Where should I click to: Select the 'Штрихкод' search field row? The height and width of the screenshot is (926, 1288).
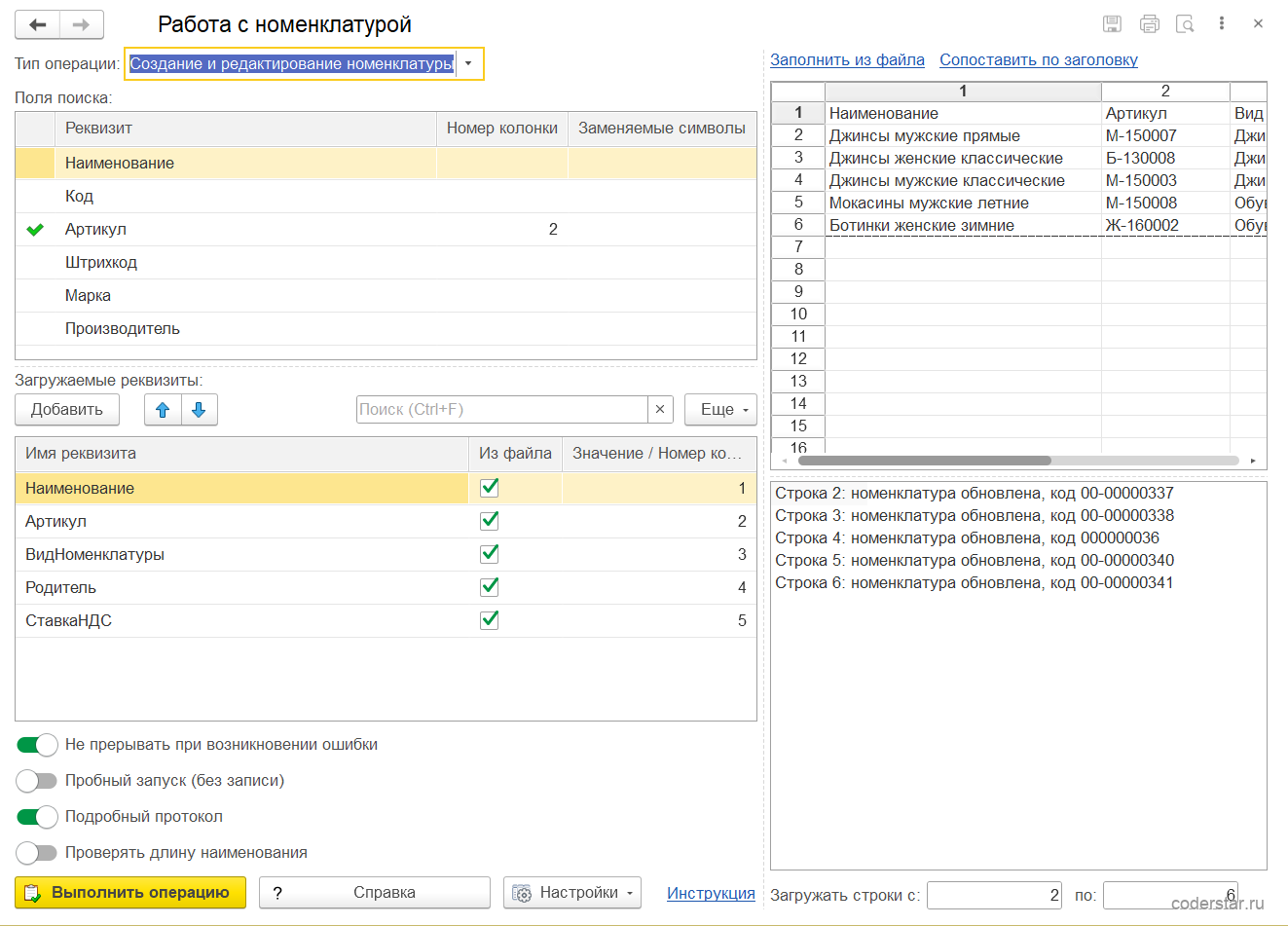click(x=386, y=263)
